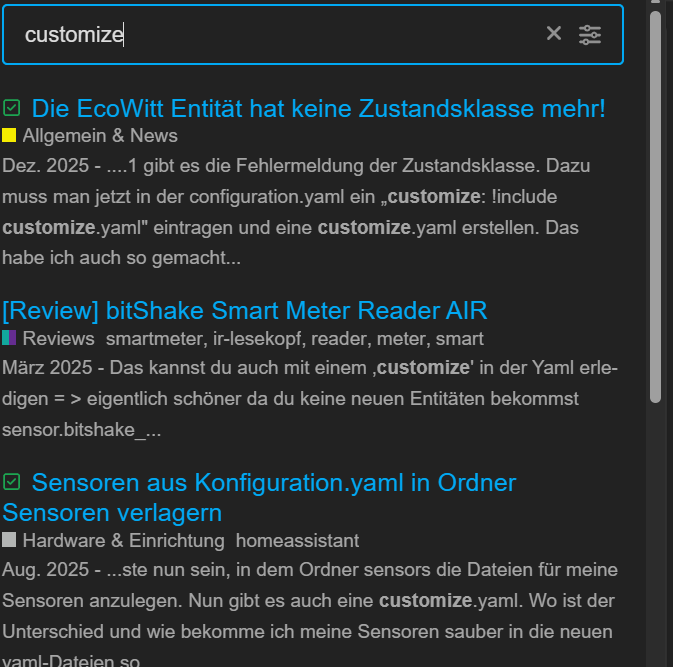Focus the search input containing "customize"
The width and height of the screenshot is (673, 667).
[280, 35]
